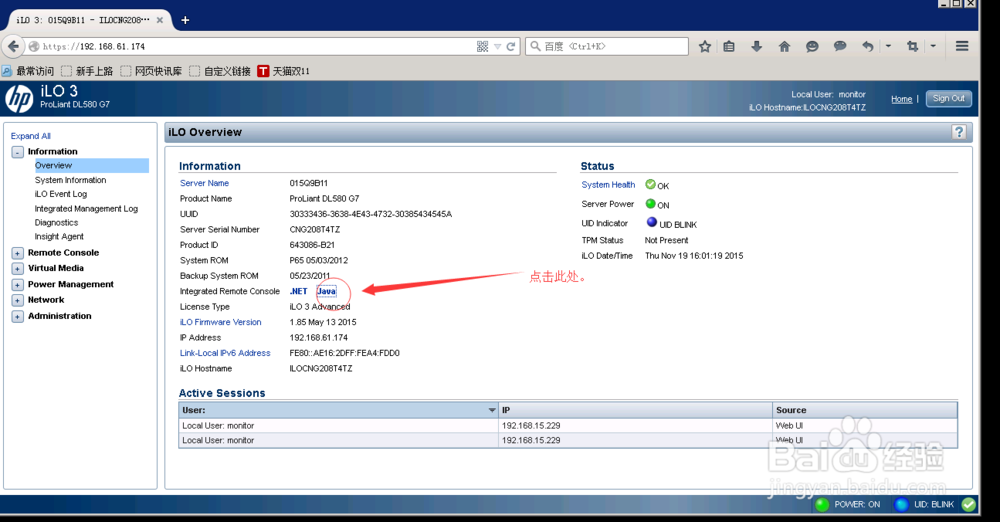Screen dimensions: 1000x522
Task: Expand the Remote Console node
Action: point(17,253)
